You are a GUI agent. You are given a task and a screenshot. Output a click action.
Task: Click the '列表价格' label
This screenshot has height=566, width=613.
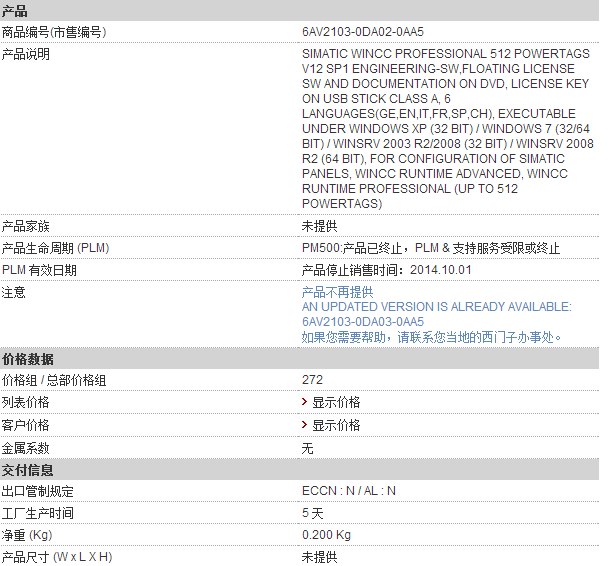(26, 402)
